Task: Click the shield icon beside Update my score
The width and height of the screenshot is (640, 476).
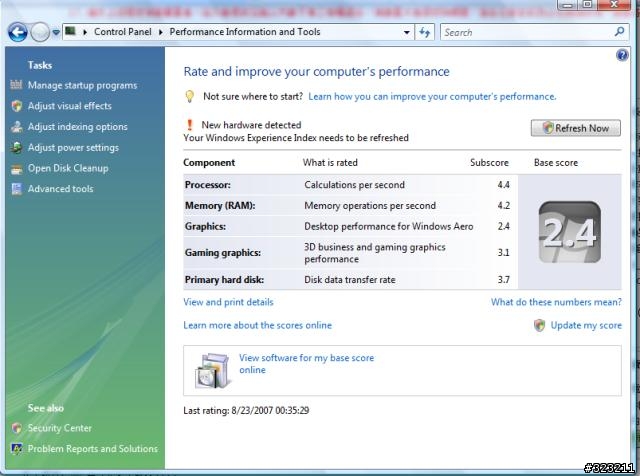Action: [x=539, y=325]
